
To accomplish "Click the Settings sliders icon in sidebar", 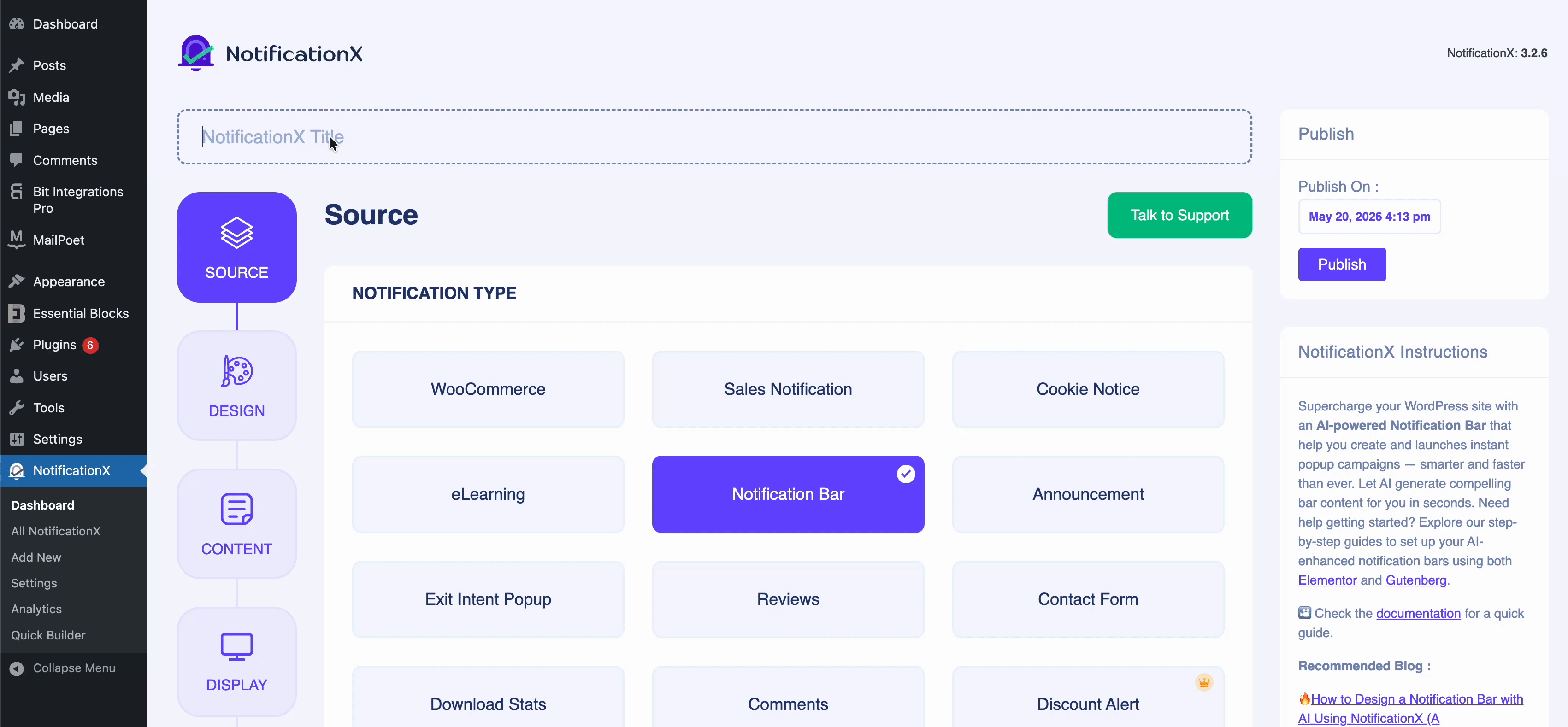I will pyautogui.click(x=17, y=439).
